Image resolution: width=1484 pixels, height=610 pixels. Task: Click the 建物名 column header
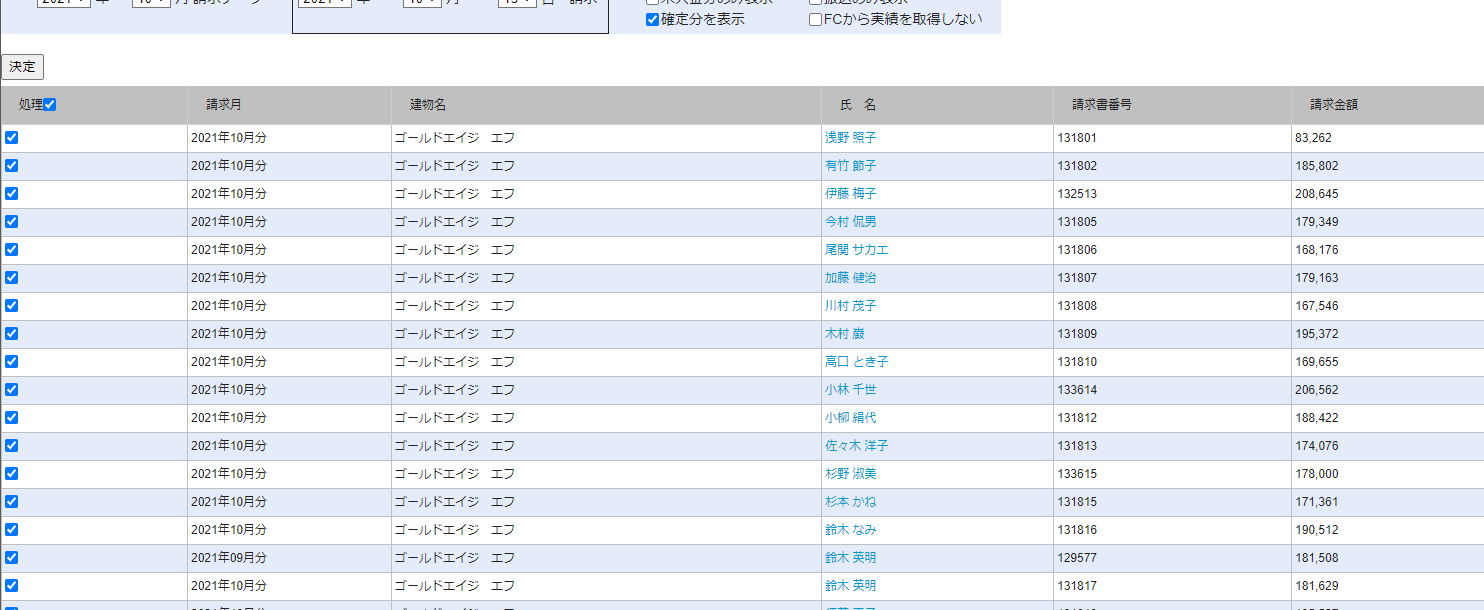[428, 105]
